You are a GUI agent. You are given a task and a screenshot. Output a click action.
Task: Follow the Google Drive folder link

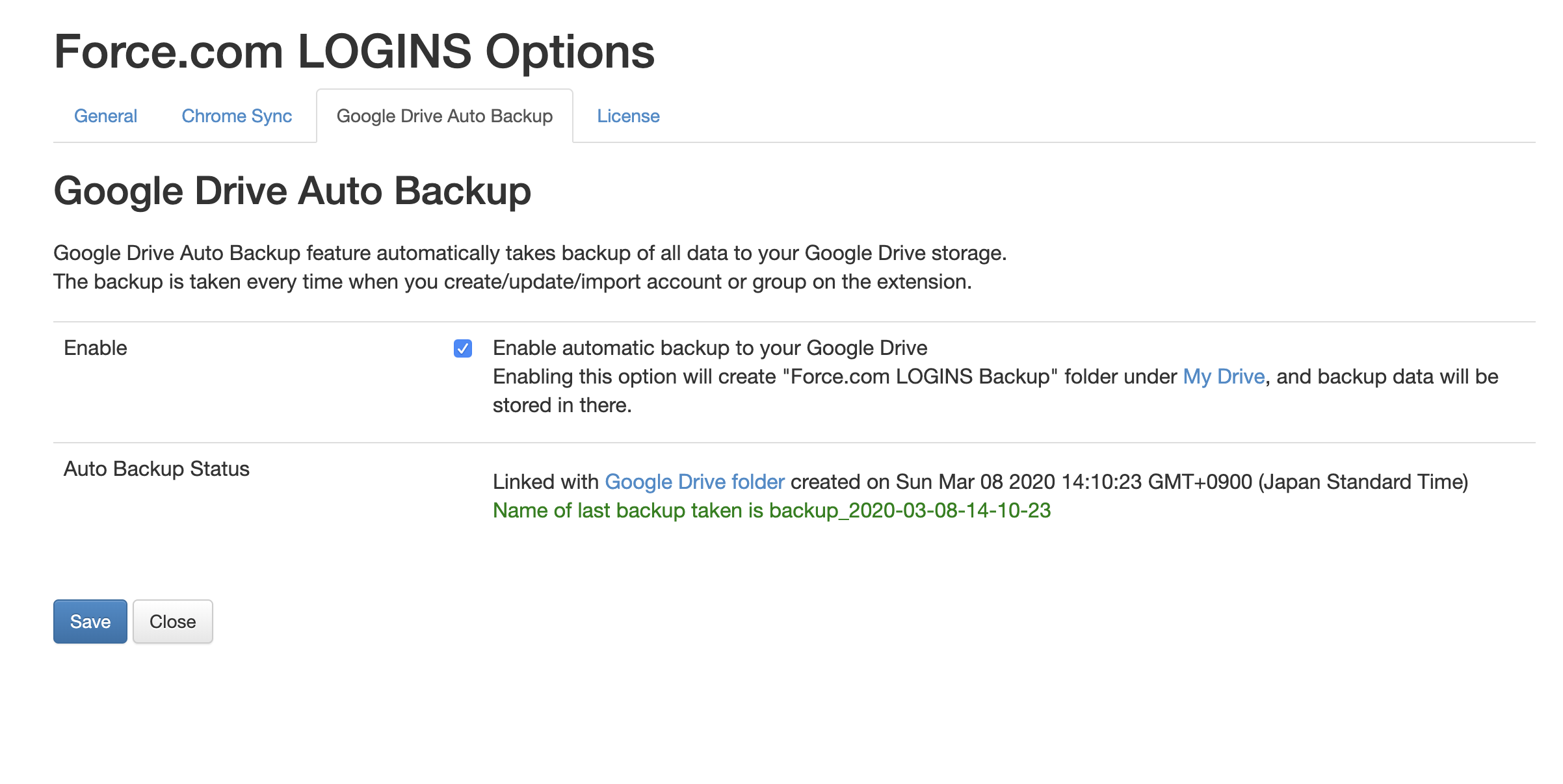(x=694, y=482)
